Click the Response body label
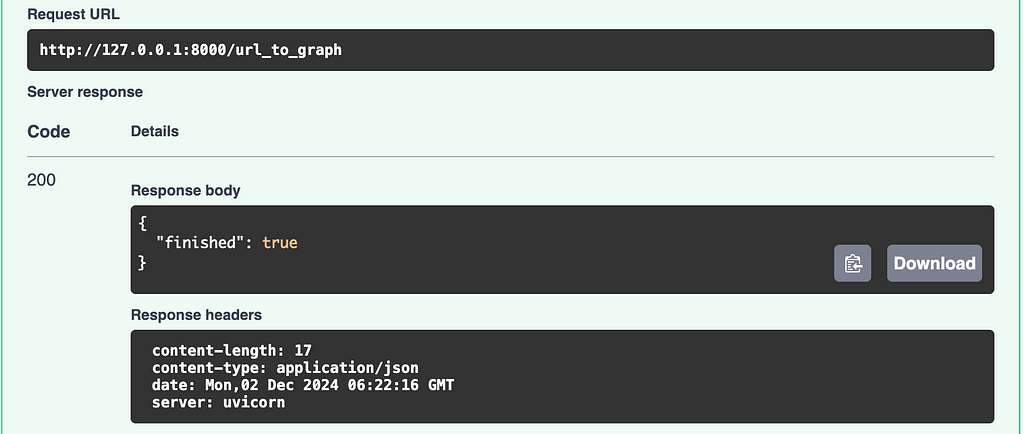Screen dimensions: 1024x434 coord(185,191)
